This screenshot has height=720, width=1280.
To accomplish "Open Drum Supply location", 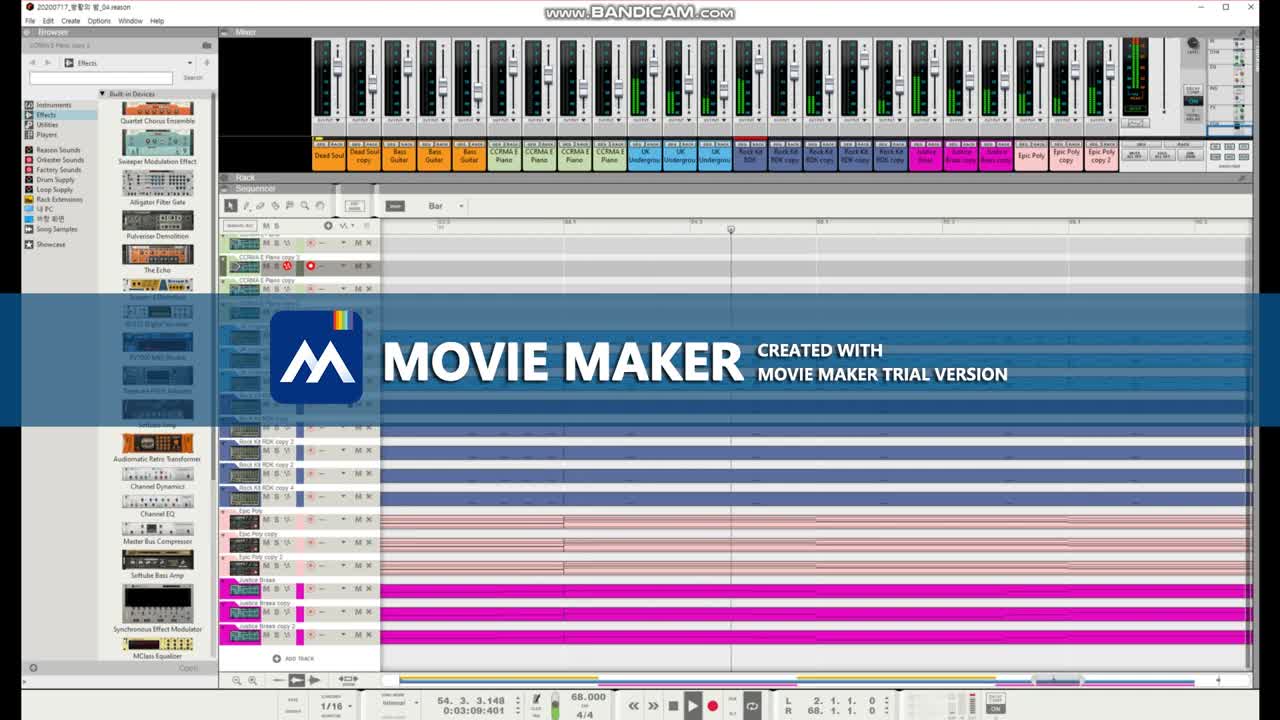I will (x=55, y=180).
